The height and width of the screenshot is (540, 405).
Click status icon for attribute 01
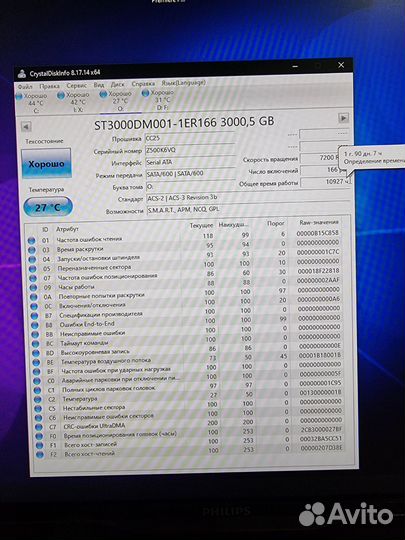[x=31, y=240]
